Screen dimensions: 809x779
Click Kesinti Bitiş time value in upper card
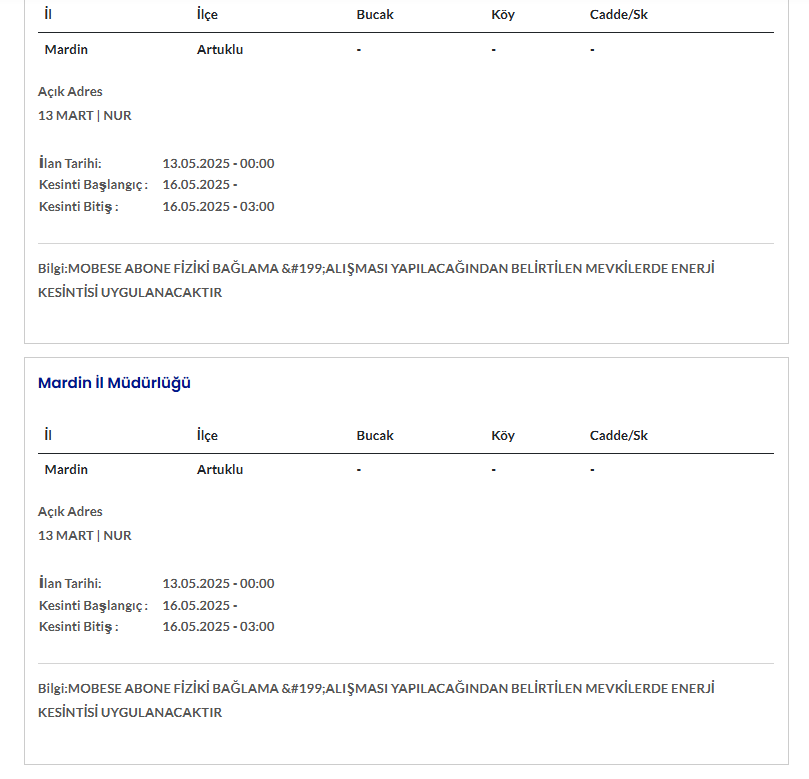pos(218,207)
